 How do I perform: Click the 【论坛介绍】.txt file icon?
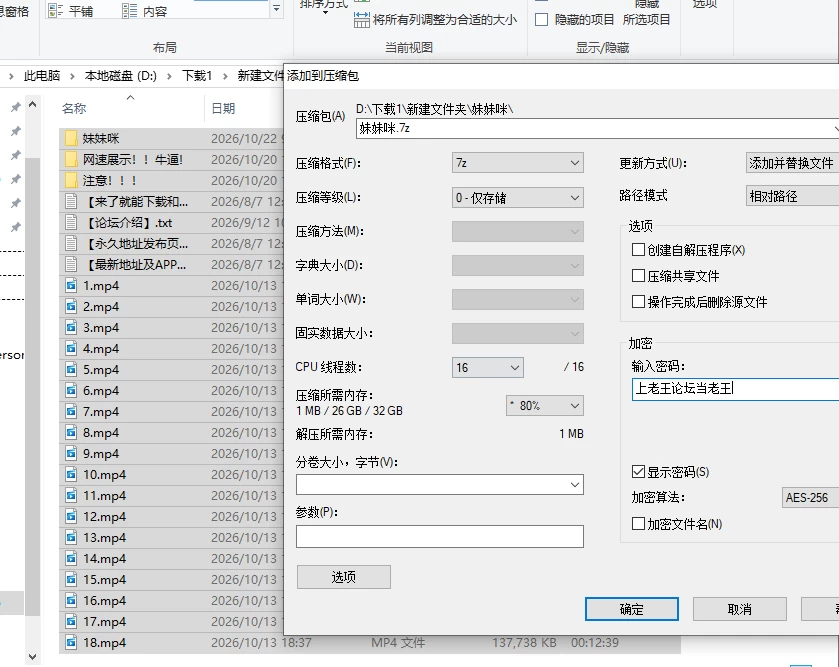coord(71,223)
